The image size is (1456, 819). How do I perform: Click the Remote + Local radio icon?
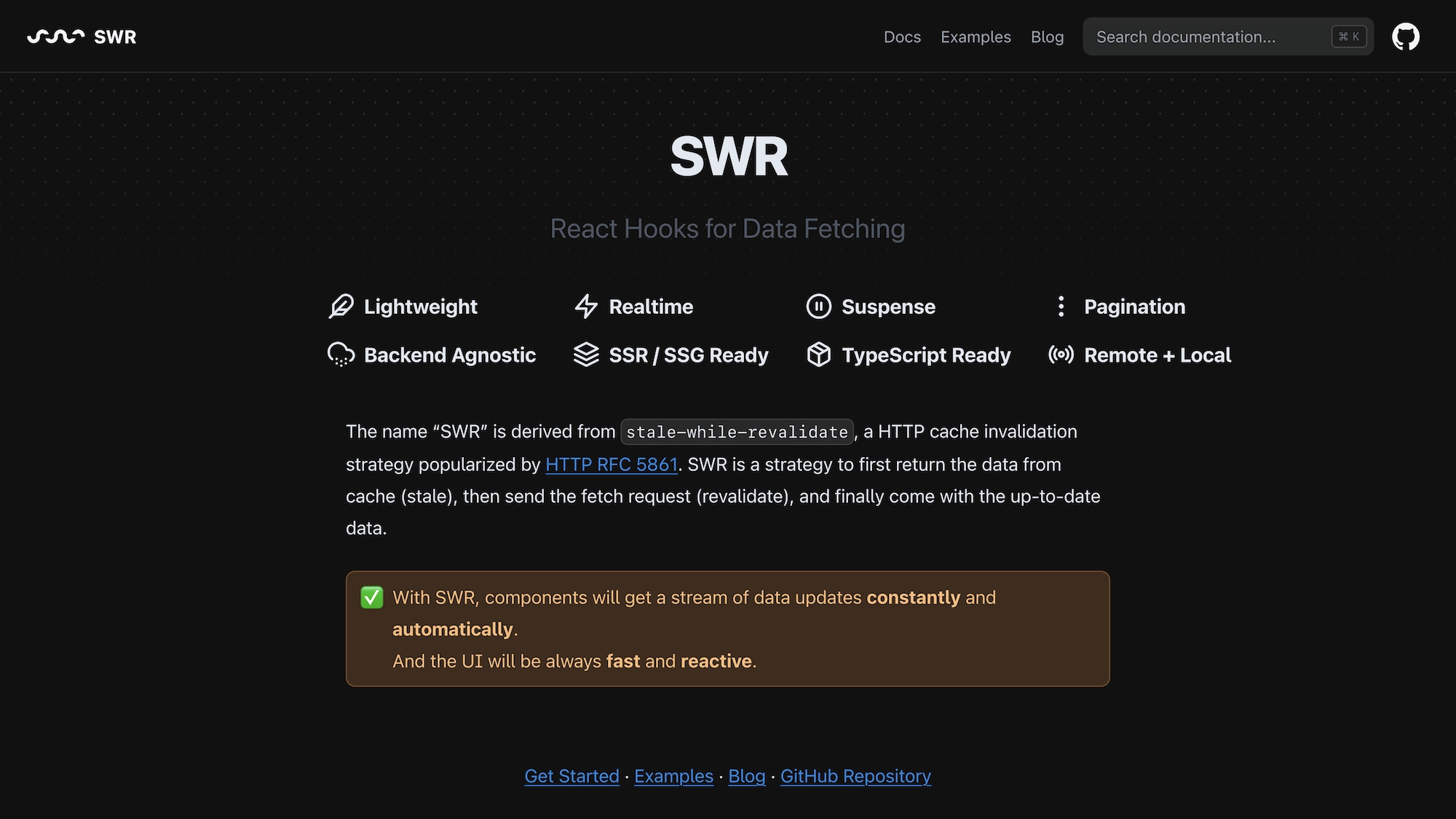click(x=1061, y=355)
